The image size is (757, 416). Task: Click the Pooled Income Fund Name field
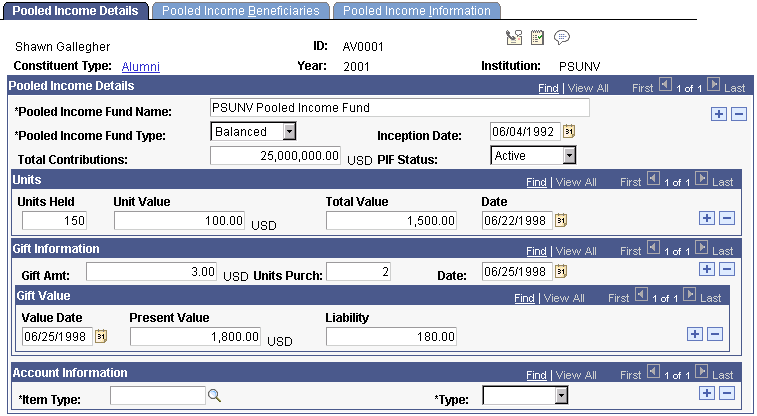(400, 108)
